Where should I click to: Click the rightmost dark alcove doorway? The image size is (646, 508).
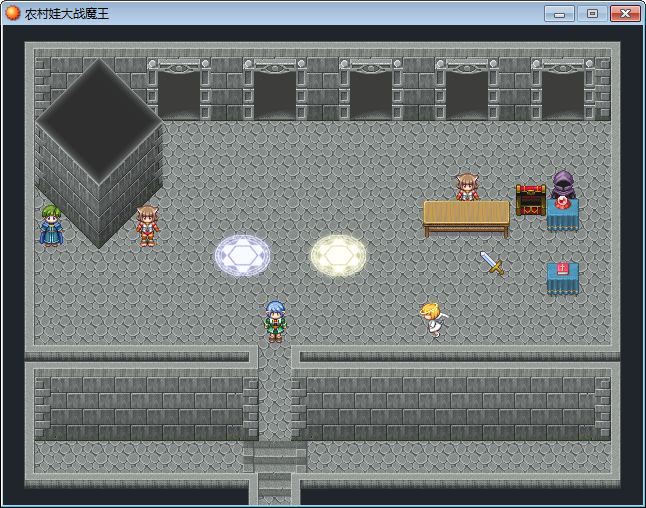563,95
